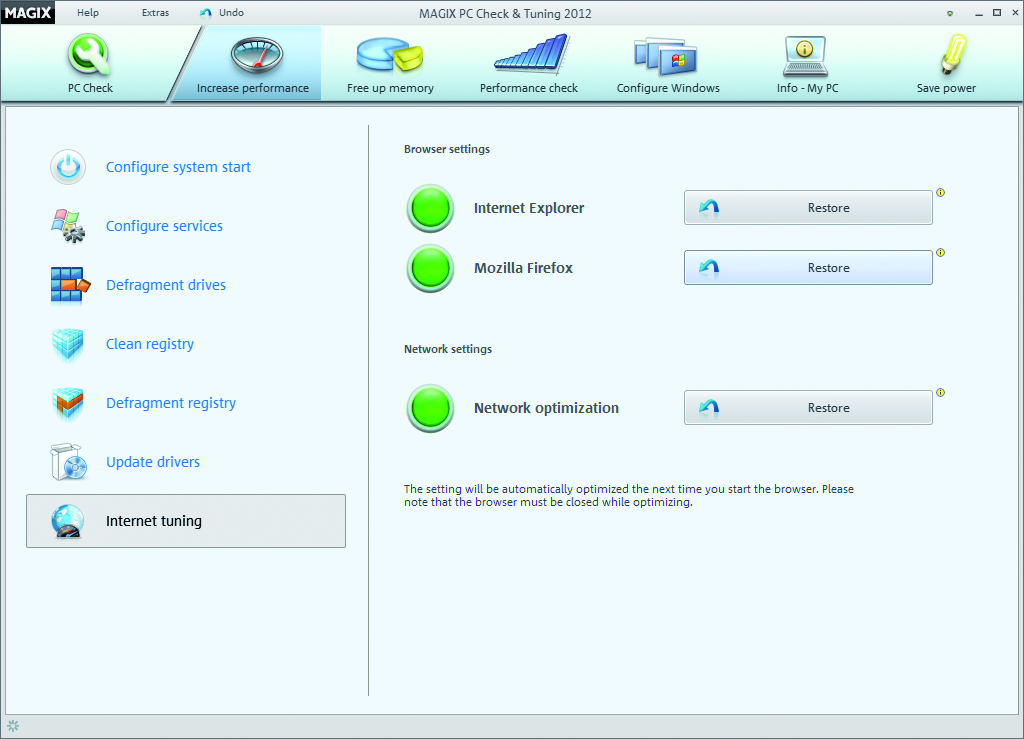
Task: Click the info icon beside Mozilla Firefox Restore
Action: click(x=940, y=253)
